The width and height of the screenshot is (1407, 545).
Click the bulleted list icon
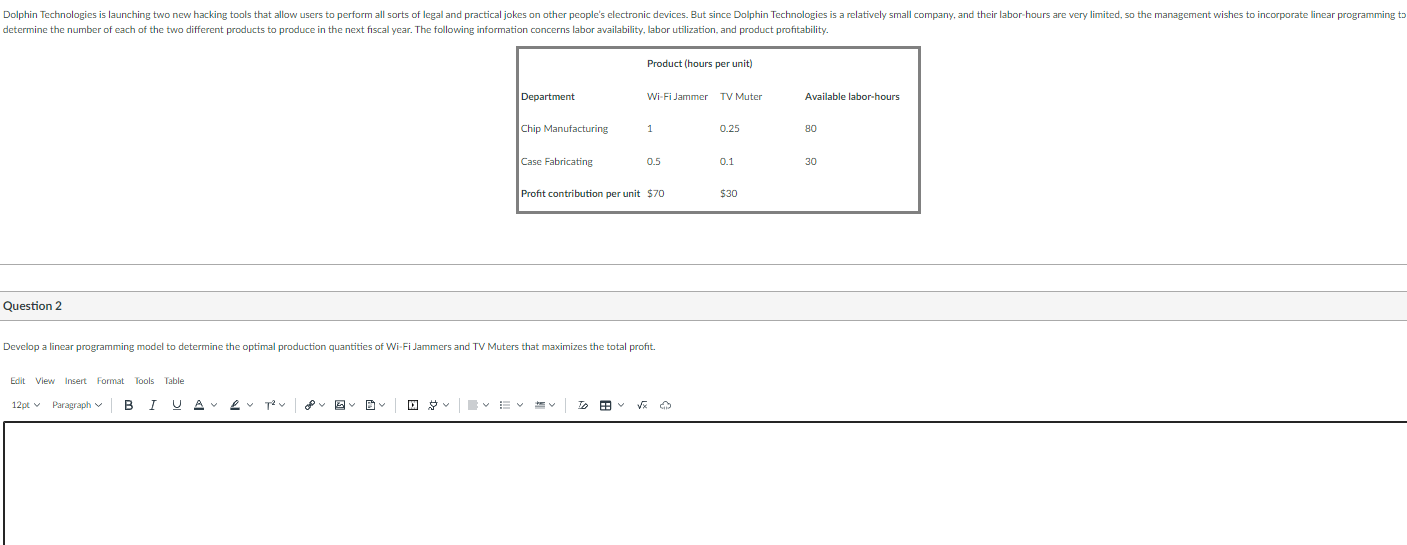[506, 405]
